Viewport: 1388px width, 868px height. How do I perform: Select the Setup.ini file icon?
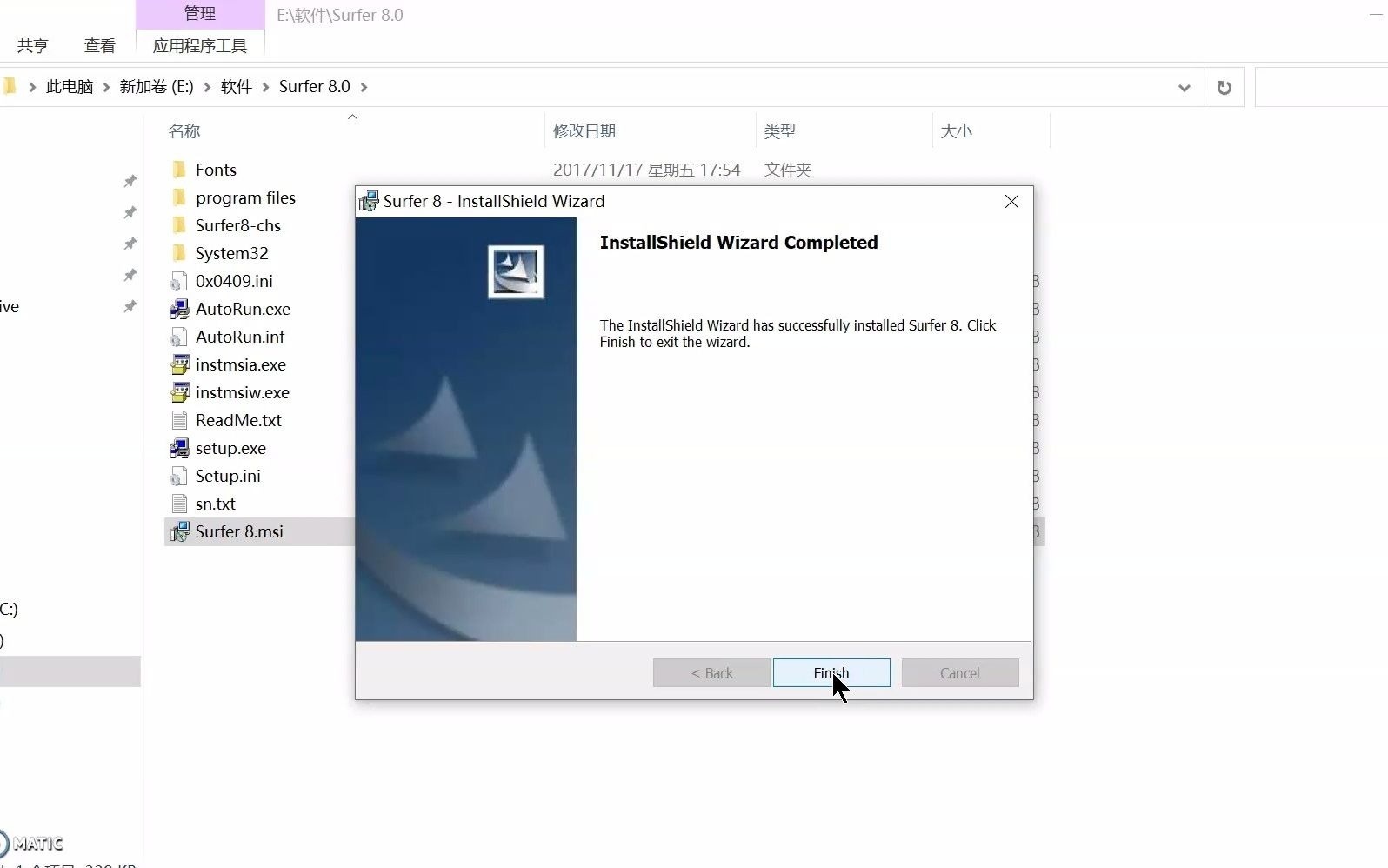tap(179, 476)
